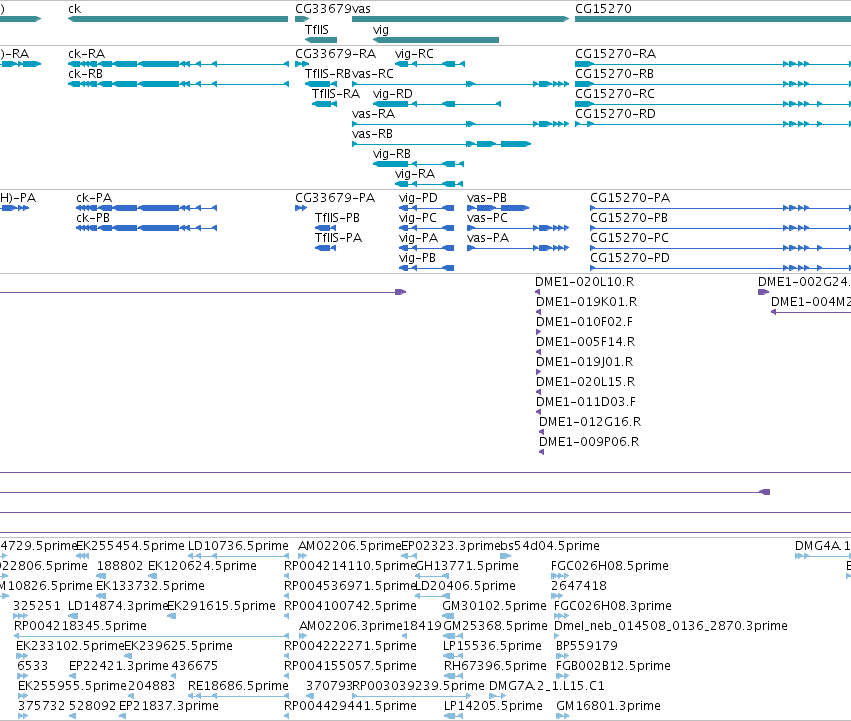Select the vas-PA protein label
This screenshot has width=851, height=721.
[x=488, y=238]
